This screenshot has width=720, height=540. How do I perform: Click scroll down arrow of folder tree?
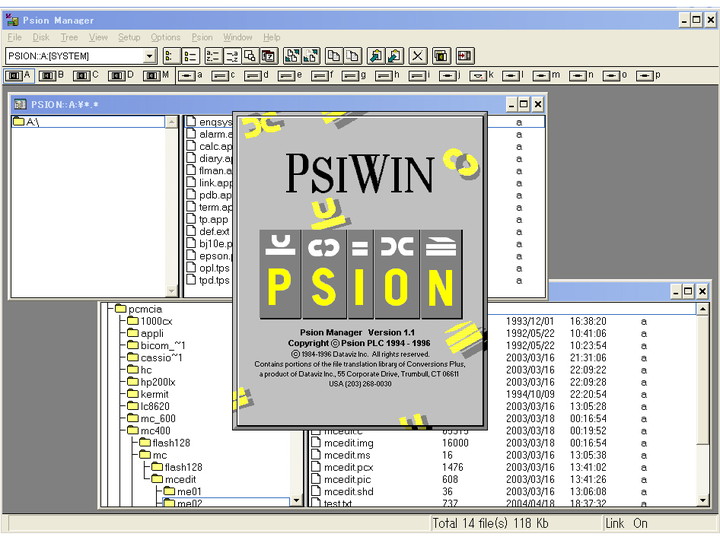click(297, 501)
